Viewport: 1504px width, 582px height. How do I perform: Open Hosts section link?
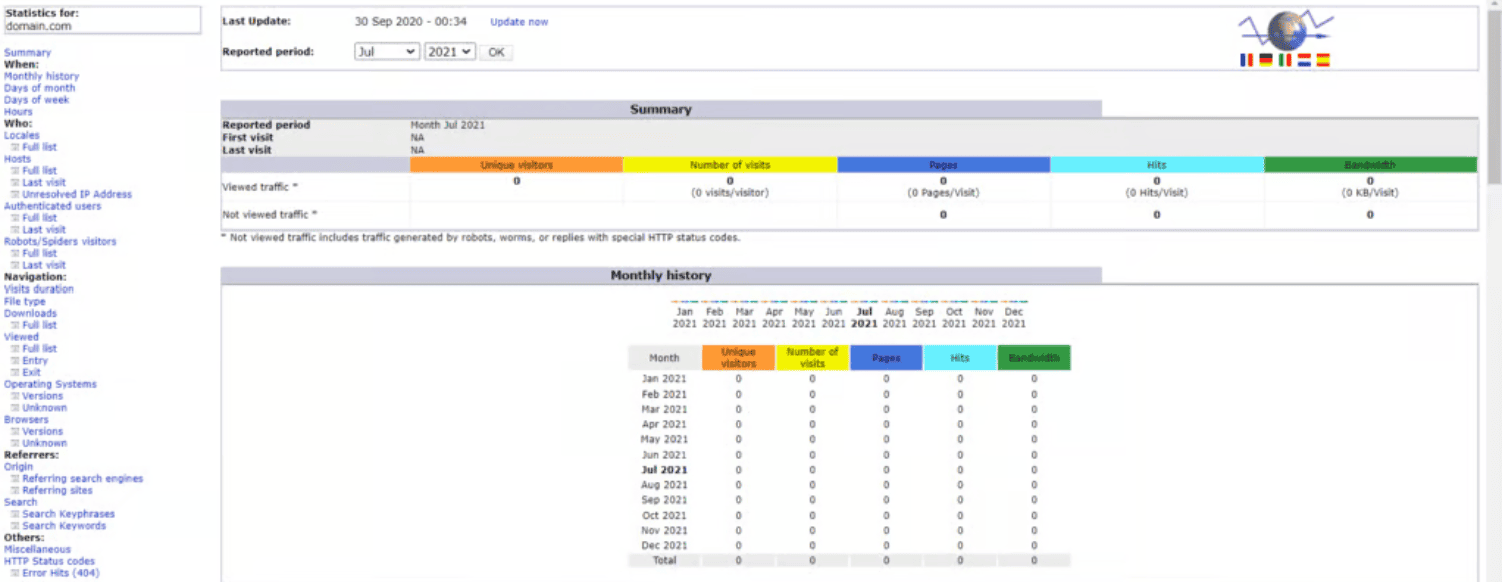click(17, 159)
